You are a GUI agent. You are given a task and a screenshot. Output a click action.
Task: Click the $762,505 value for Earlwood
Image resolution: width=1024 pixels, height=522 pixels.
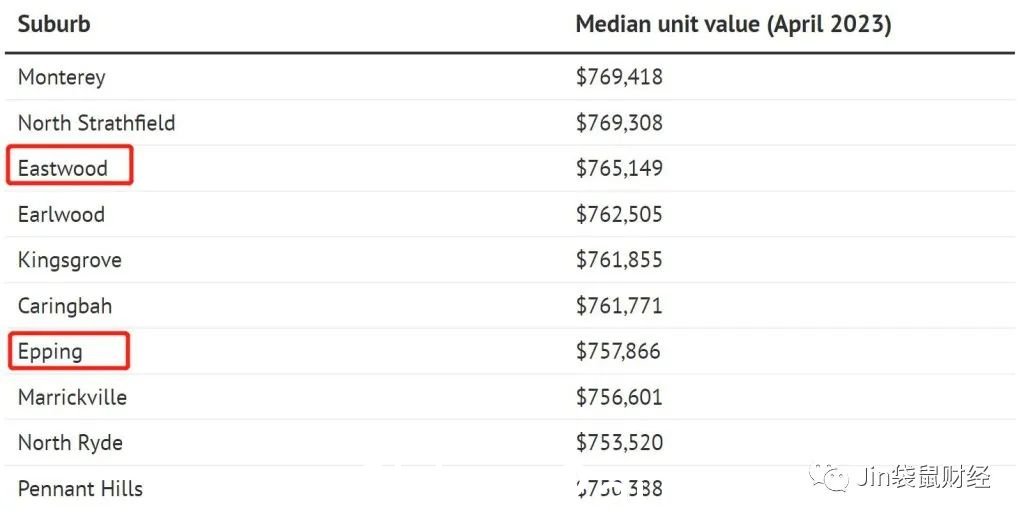coord(619,214)
